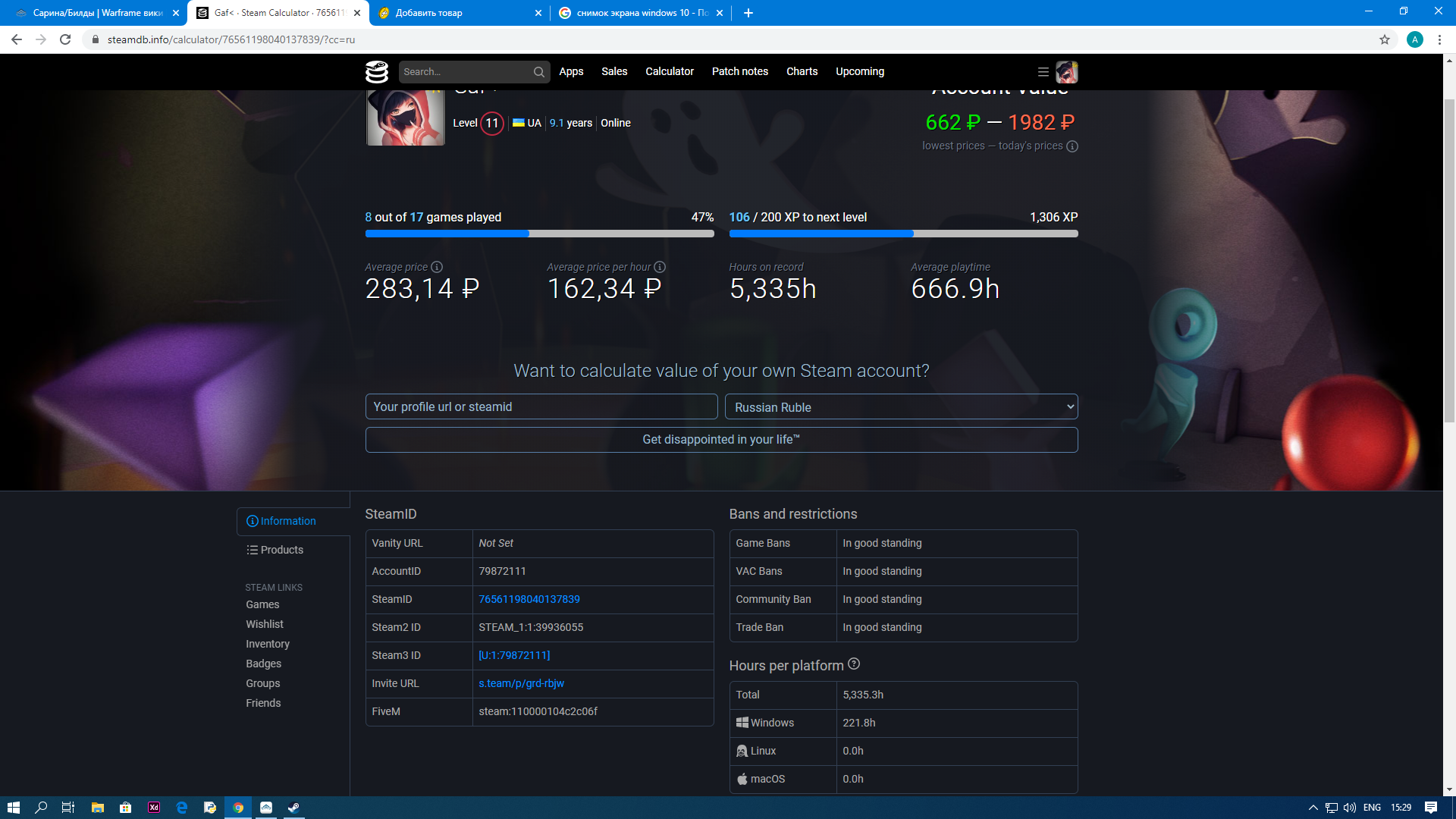Click the SteamDB logo icon

point(377,72)
